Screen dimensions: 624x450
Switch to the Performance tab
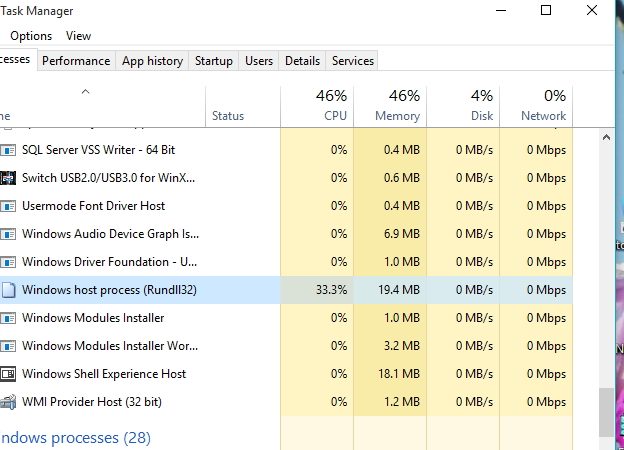pos(76,61)
